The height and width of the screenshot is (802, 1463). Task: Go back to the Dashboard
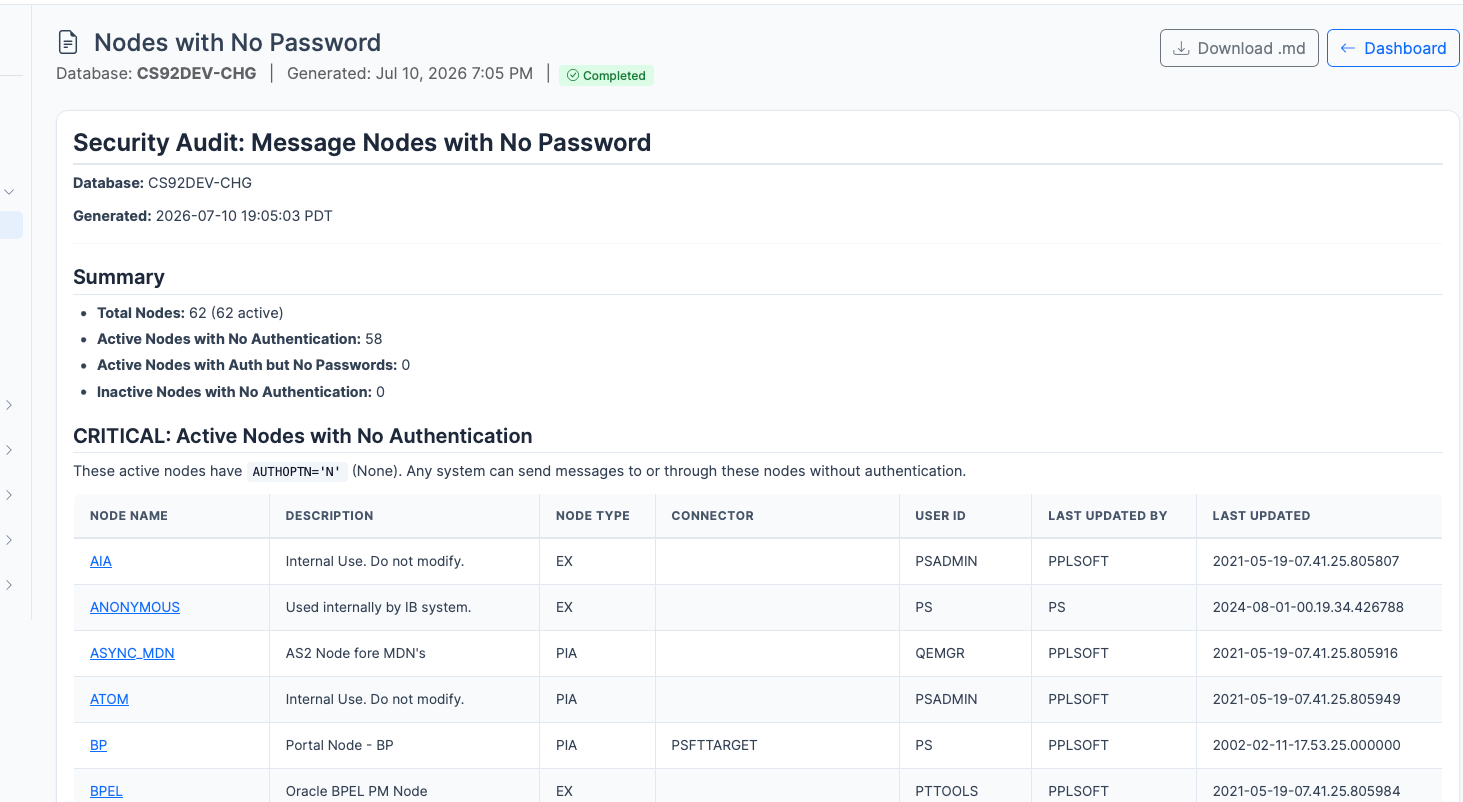[x=1393, y=48]
